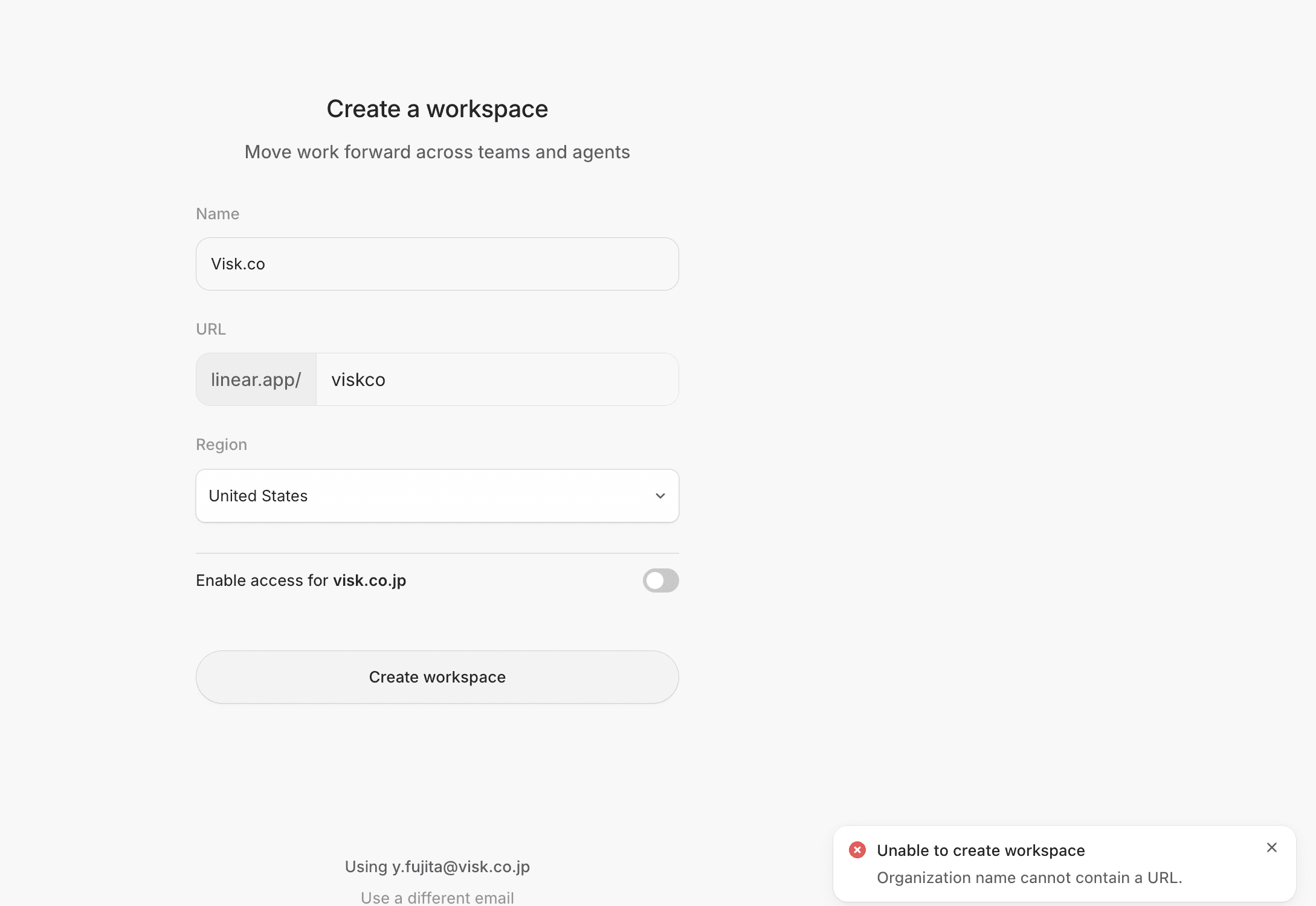This screenshot has height=906, width=1316.
Task: Click the Unable to create workspace toast title
Action: (981, 850)
